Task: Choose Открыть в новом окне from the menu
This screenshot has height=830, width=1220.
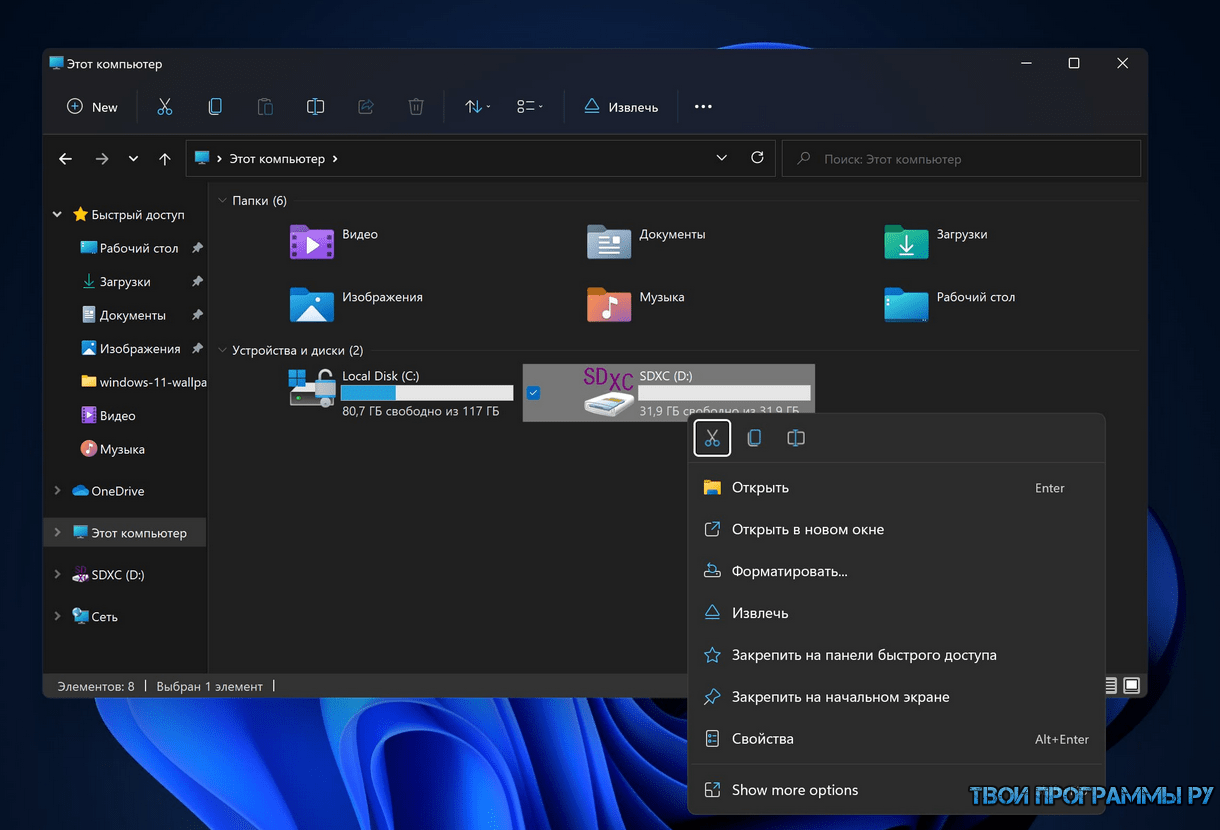Action: tap(897, 530)
